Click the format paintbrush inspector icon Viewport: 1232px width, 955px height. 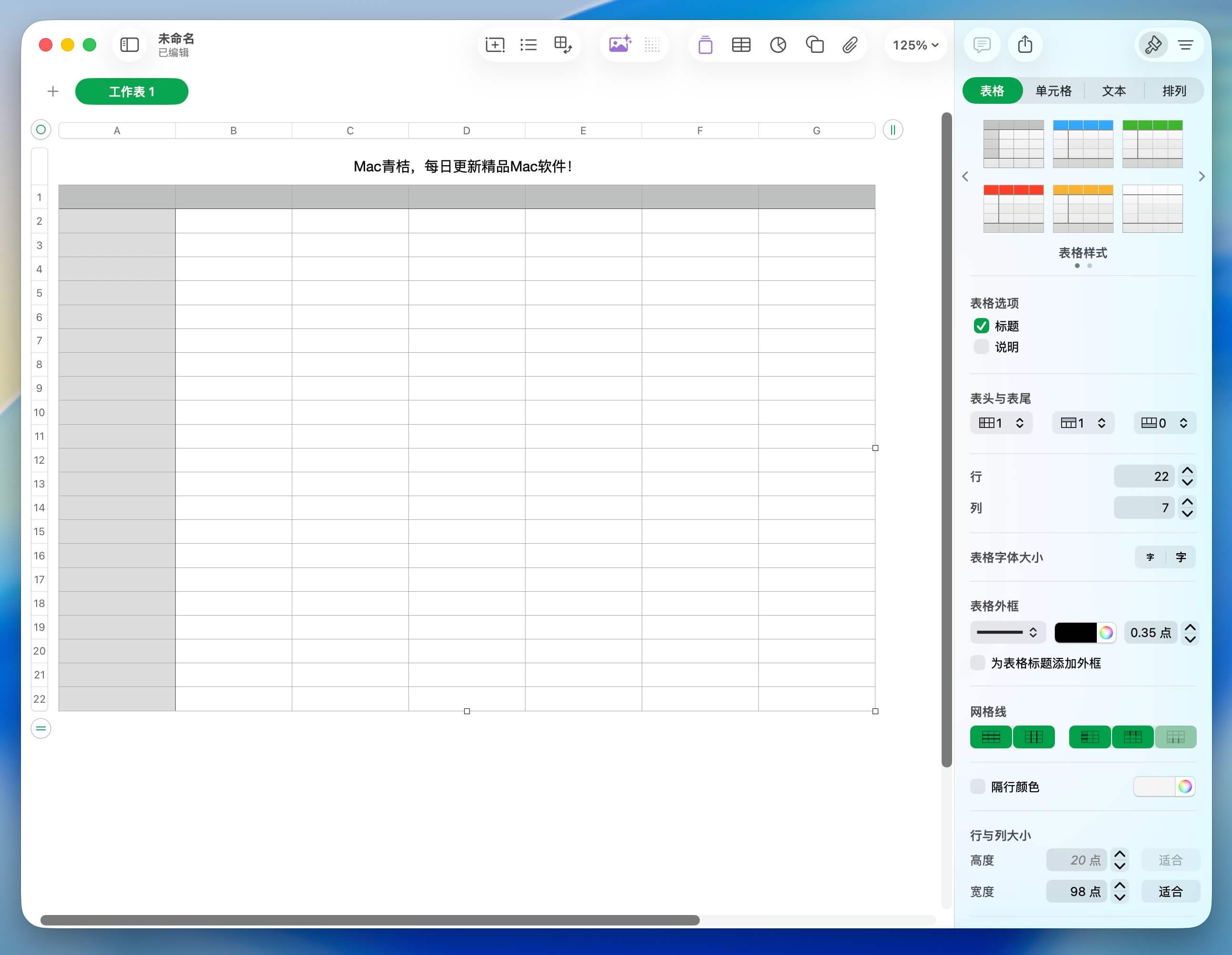(1153, 45)
